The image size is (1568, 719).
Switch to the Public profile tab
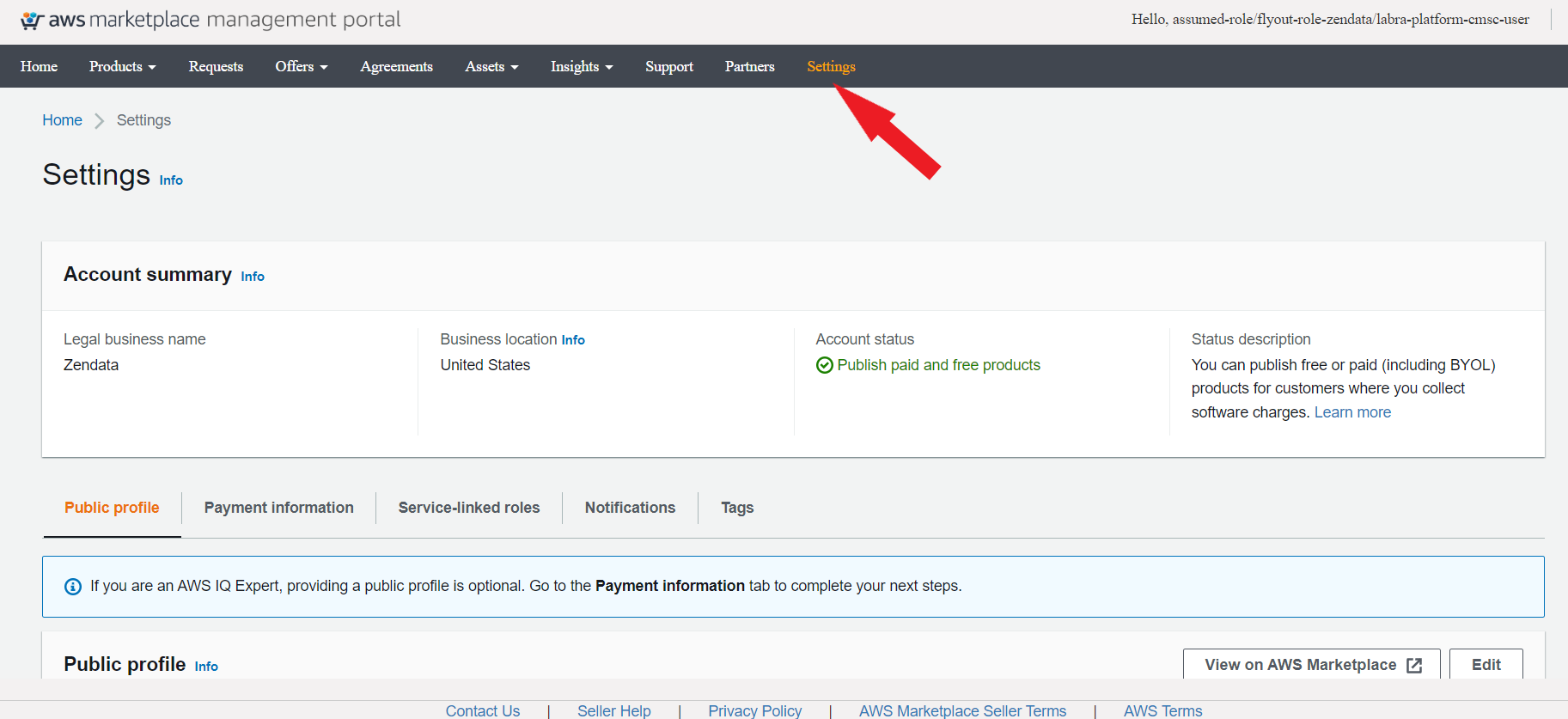click(112, 508)
